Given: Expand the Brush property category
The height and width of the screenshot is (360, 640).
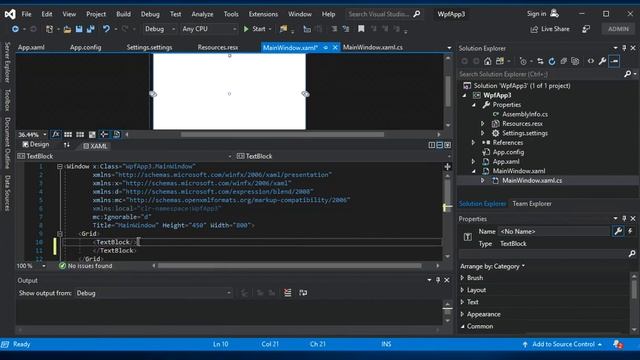Looking at the screenshot, I should (x=462, y=278).
